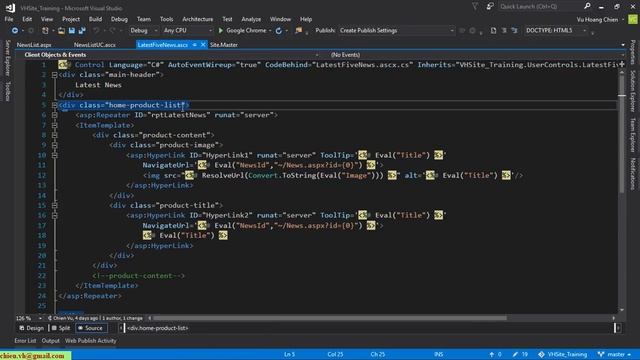Collapse the product-title div on line 15
This screenshot has width=640, height=360.
[x=54, y=205]
